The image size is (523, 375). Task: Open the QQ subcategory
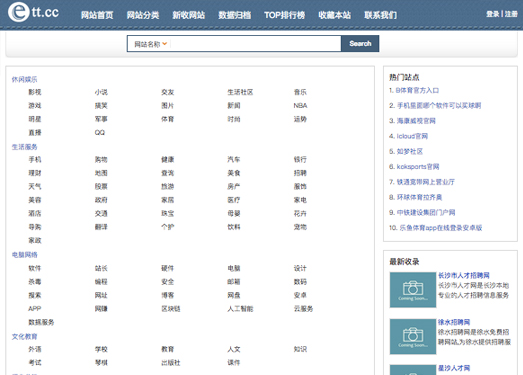100,132
